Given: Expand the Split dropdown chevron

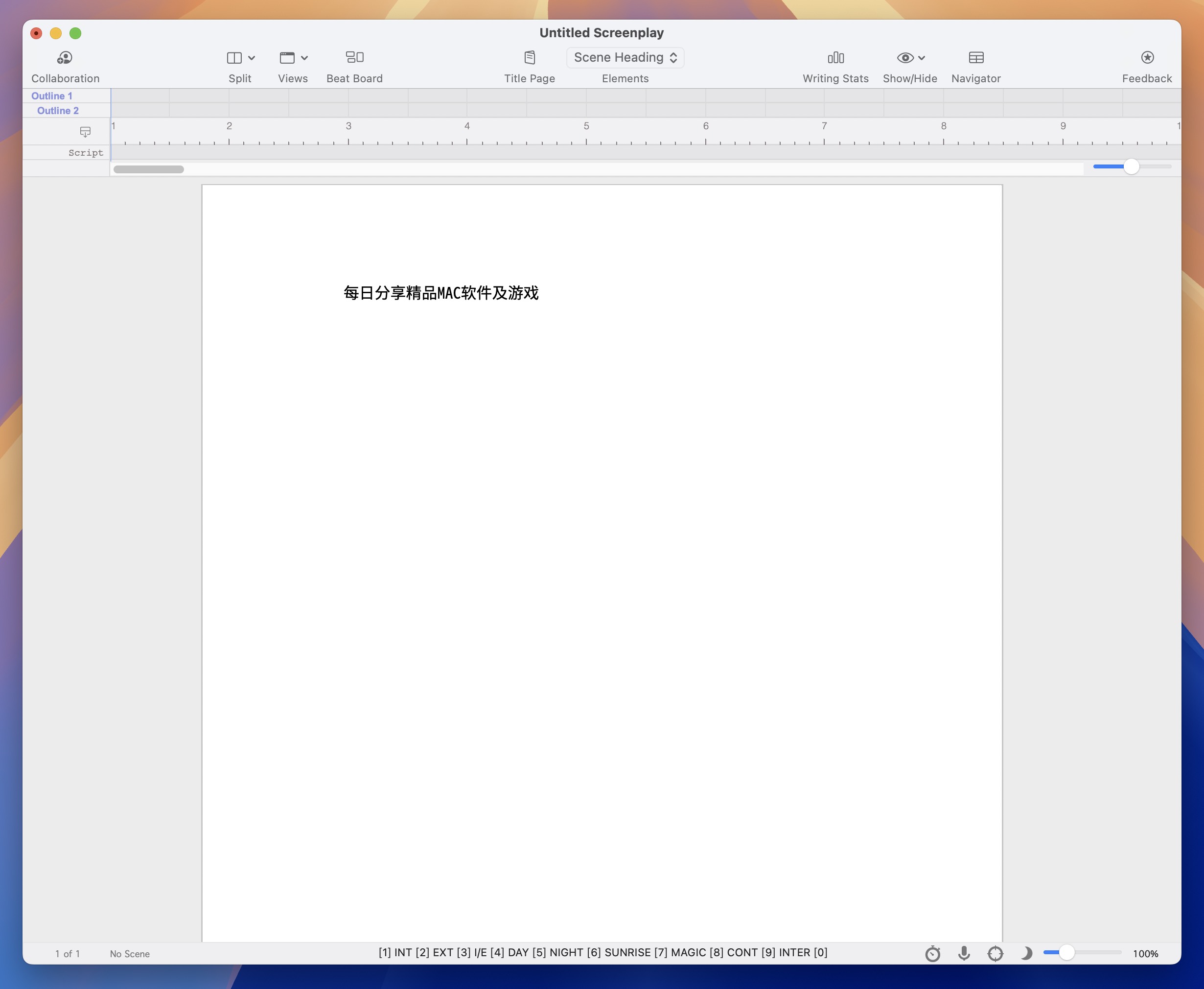Looking at the screenshot, I should point(252,58).
